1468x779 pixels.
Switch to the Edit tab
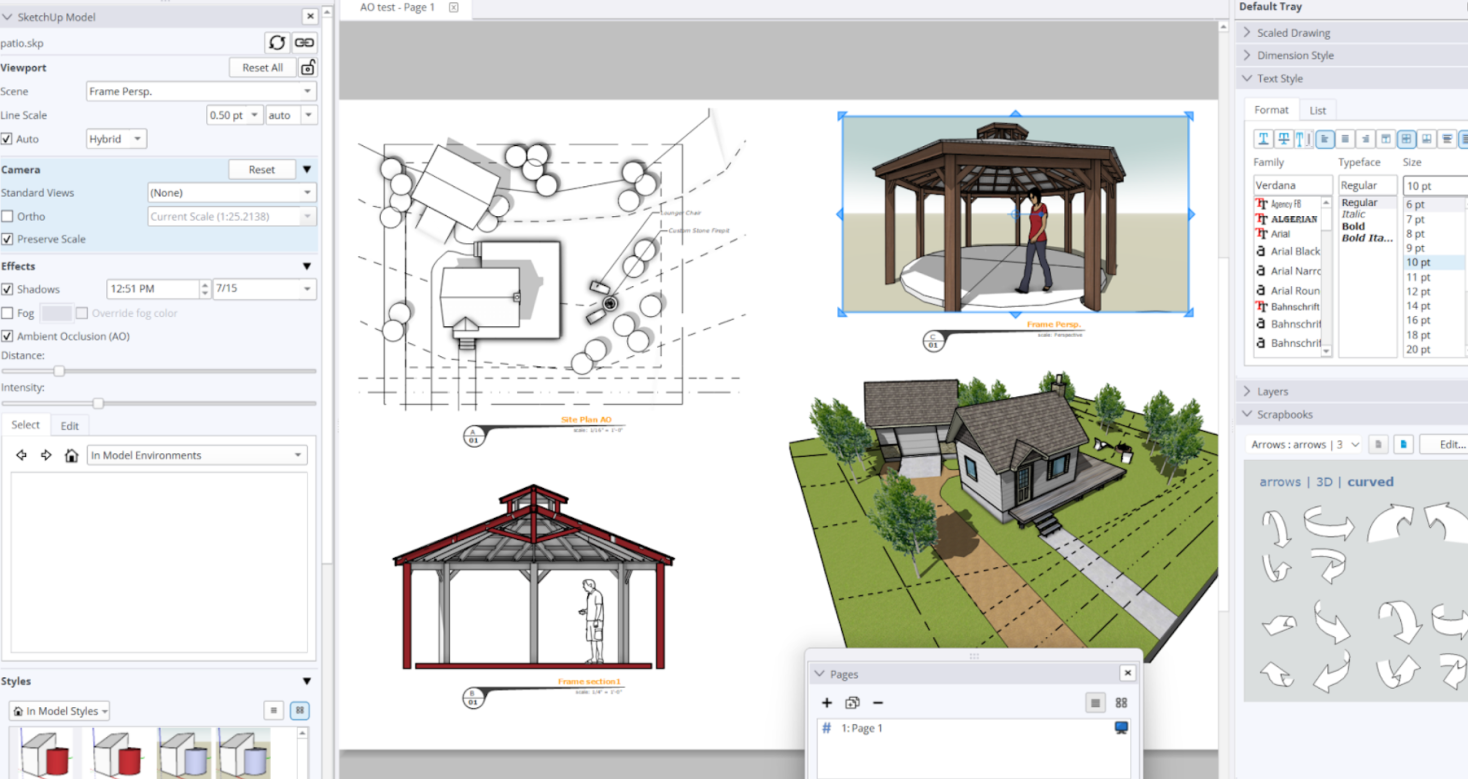69,425
